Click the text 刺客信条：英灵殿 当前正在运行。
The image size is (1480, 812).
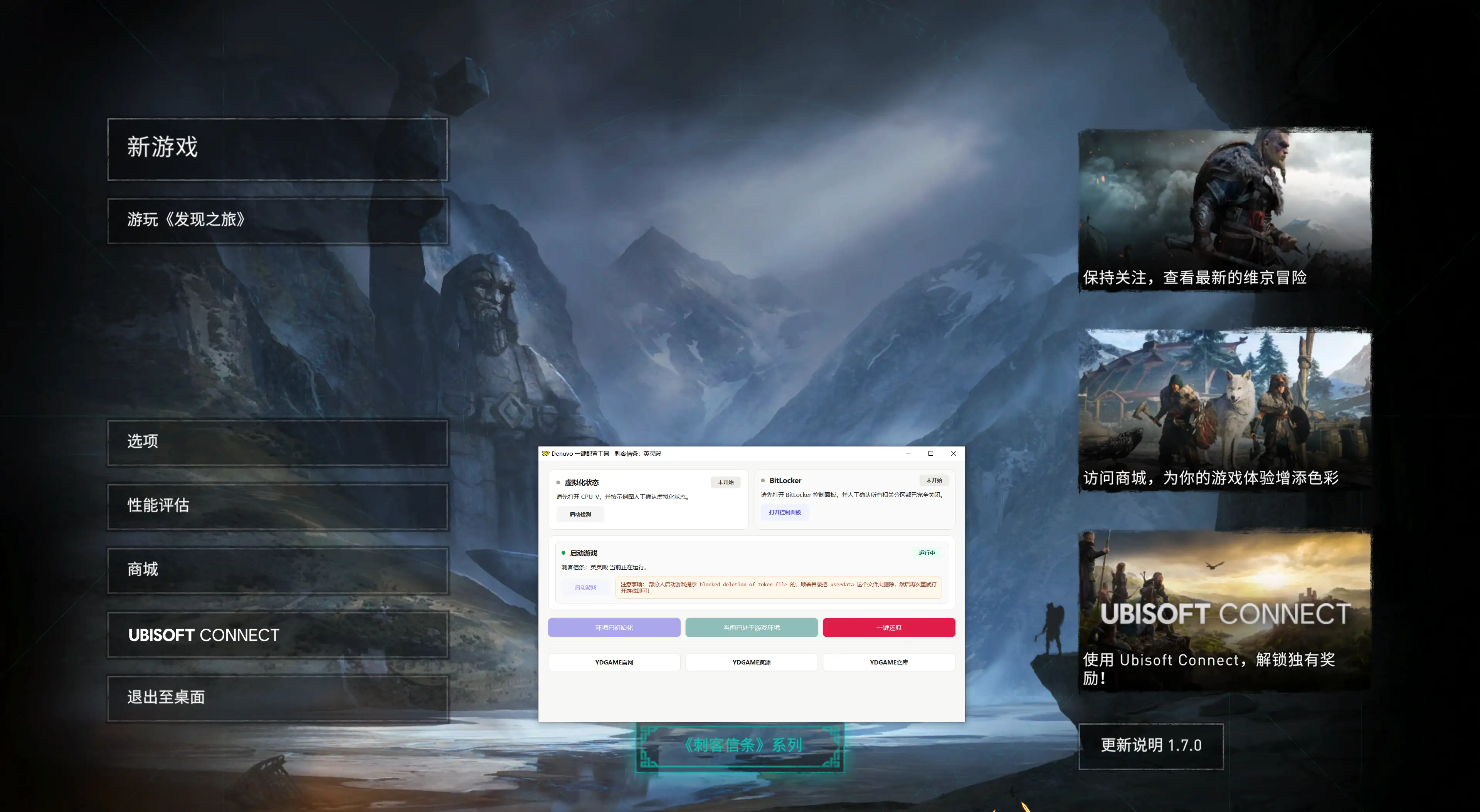point(605,567)
